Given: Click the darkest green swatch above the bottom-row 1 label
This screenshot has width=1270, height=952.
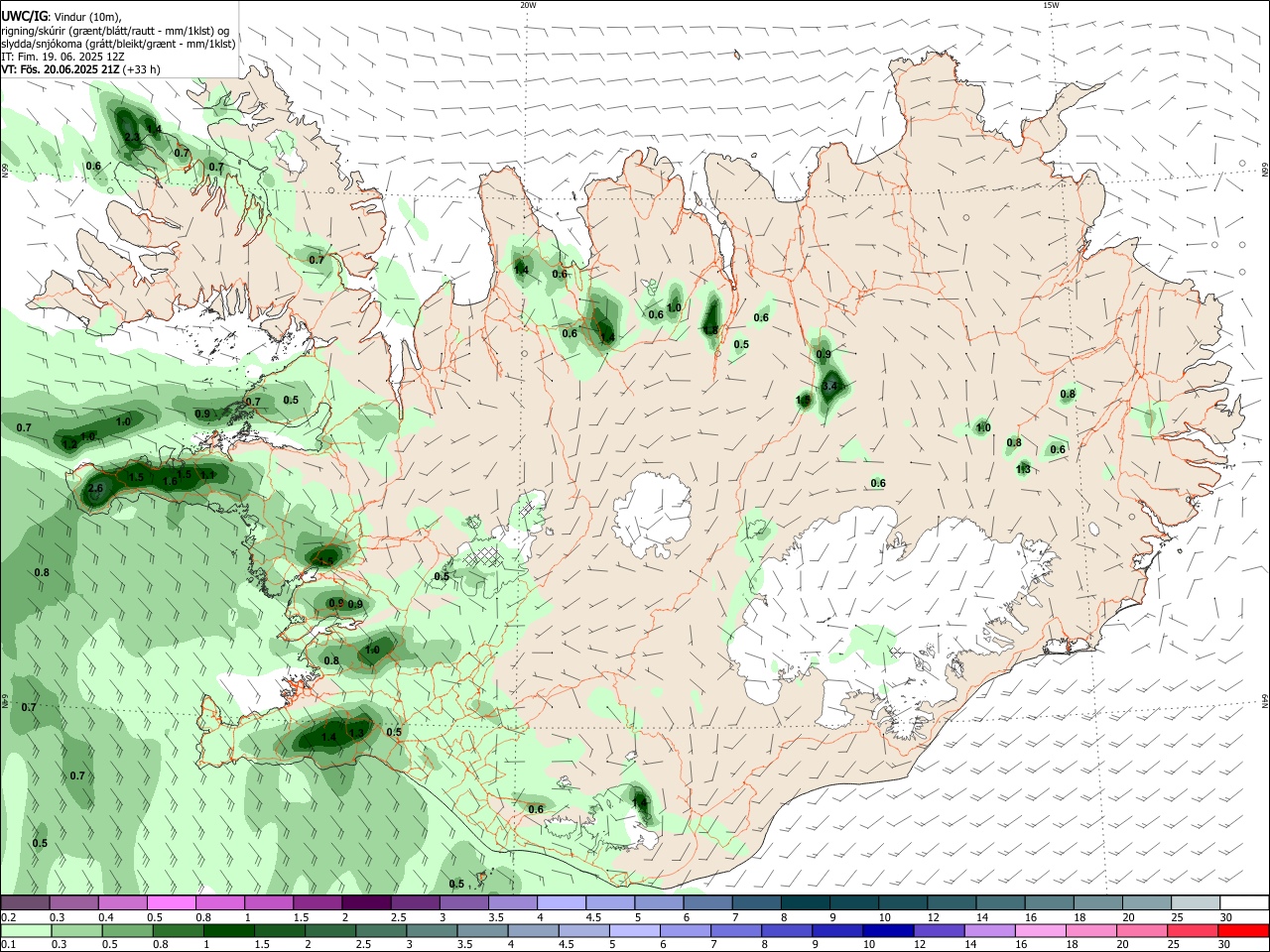Looking at the screenshot, I should coord(229,931).
